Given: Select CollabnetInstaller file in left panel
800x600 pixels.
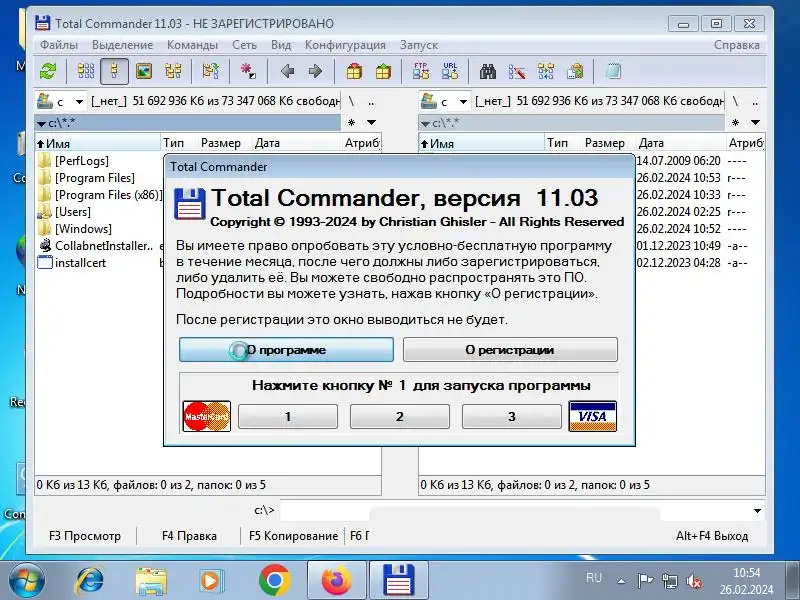Looking at the screenshot, I should [x=96, y=246].
